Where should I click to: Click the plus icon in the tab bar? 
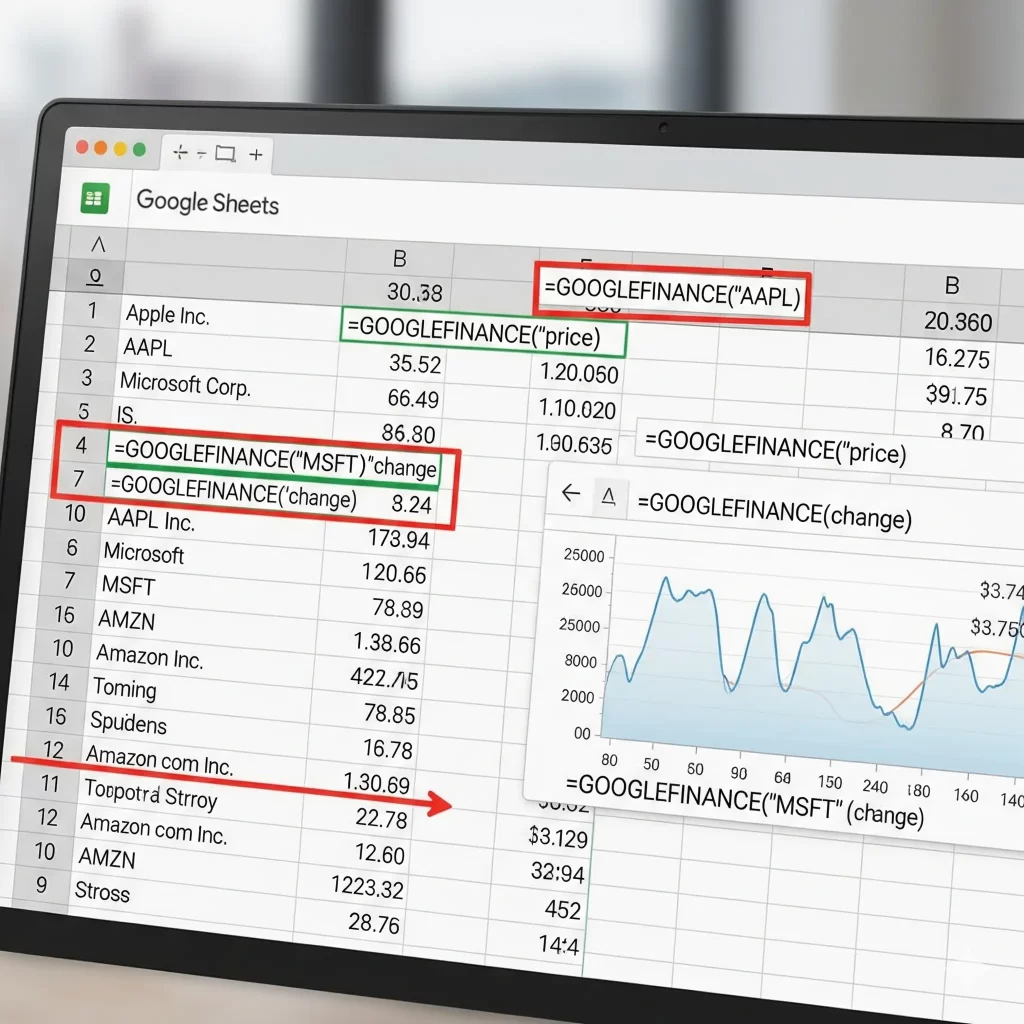(258, 155)
